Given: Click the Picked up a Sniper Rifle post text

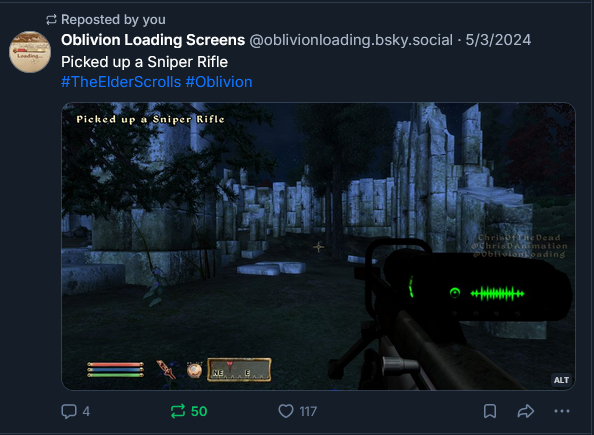Looking at the screenshot, I should pyautogui.click(x=144, y=62).
